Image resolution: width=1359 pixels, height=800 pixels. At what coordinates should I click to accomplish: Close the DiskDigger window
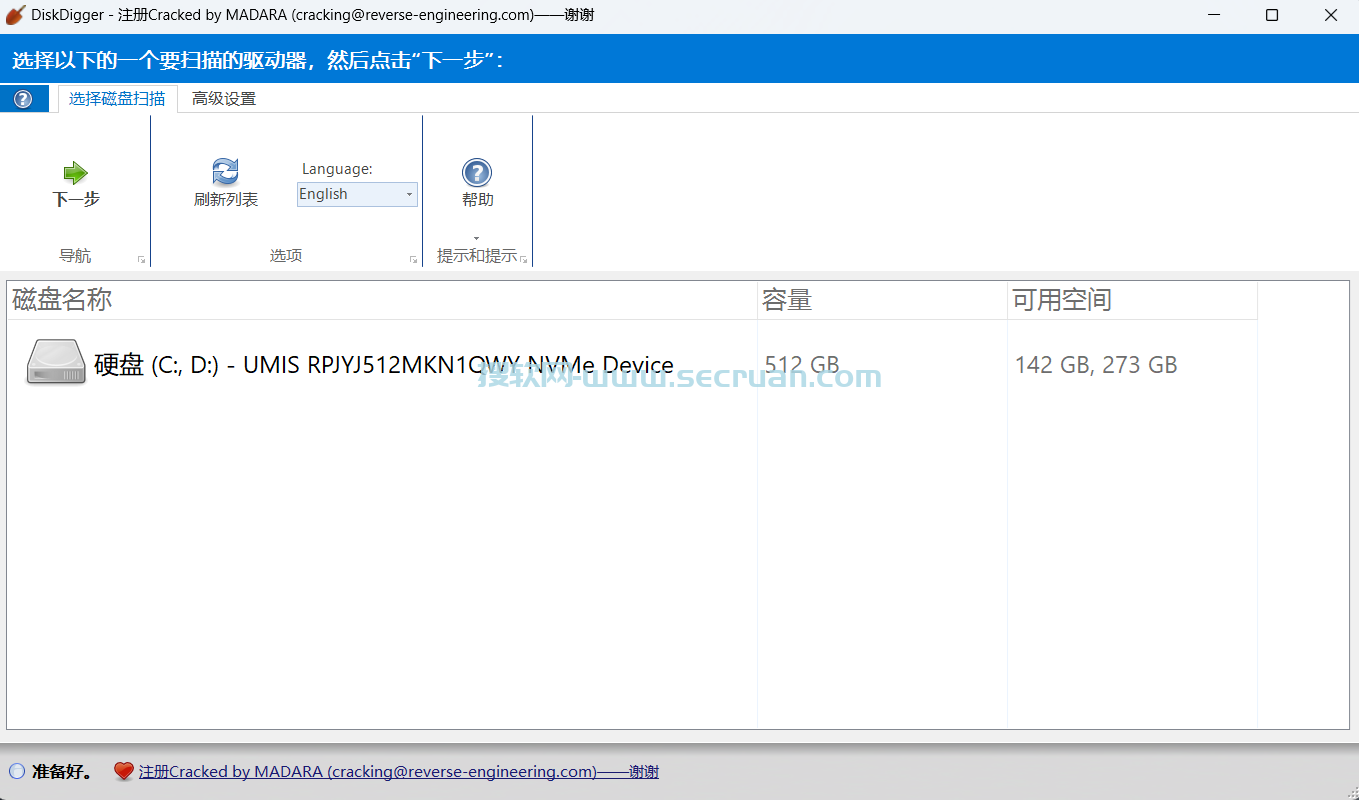point(1331,15)
